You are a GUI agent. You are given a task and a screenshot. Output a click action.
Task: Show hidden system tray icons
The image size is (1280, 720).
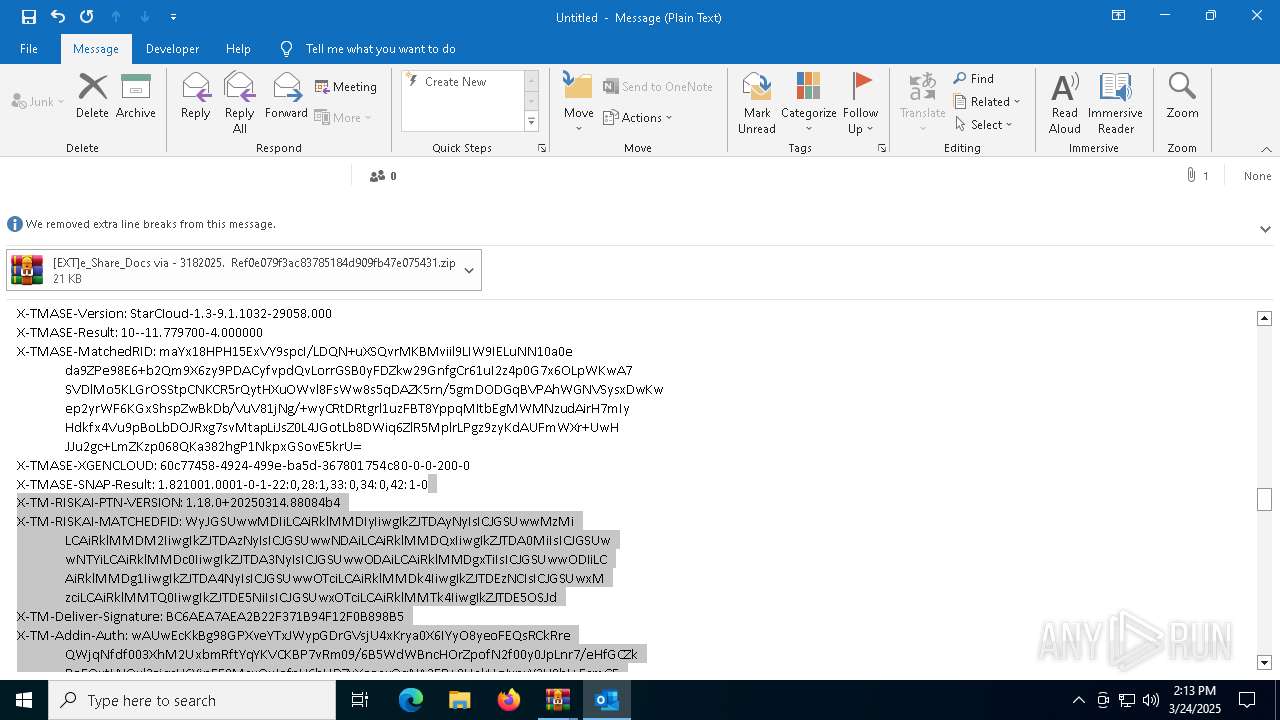1078,700
